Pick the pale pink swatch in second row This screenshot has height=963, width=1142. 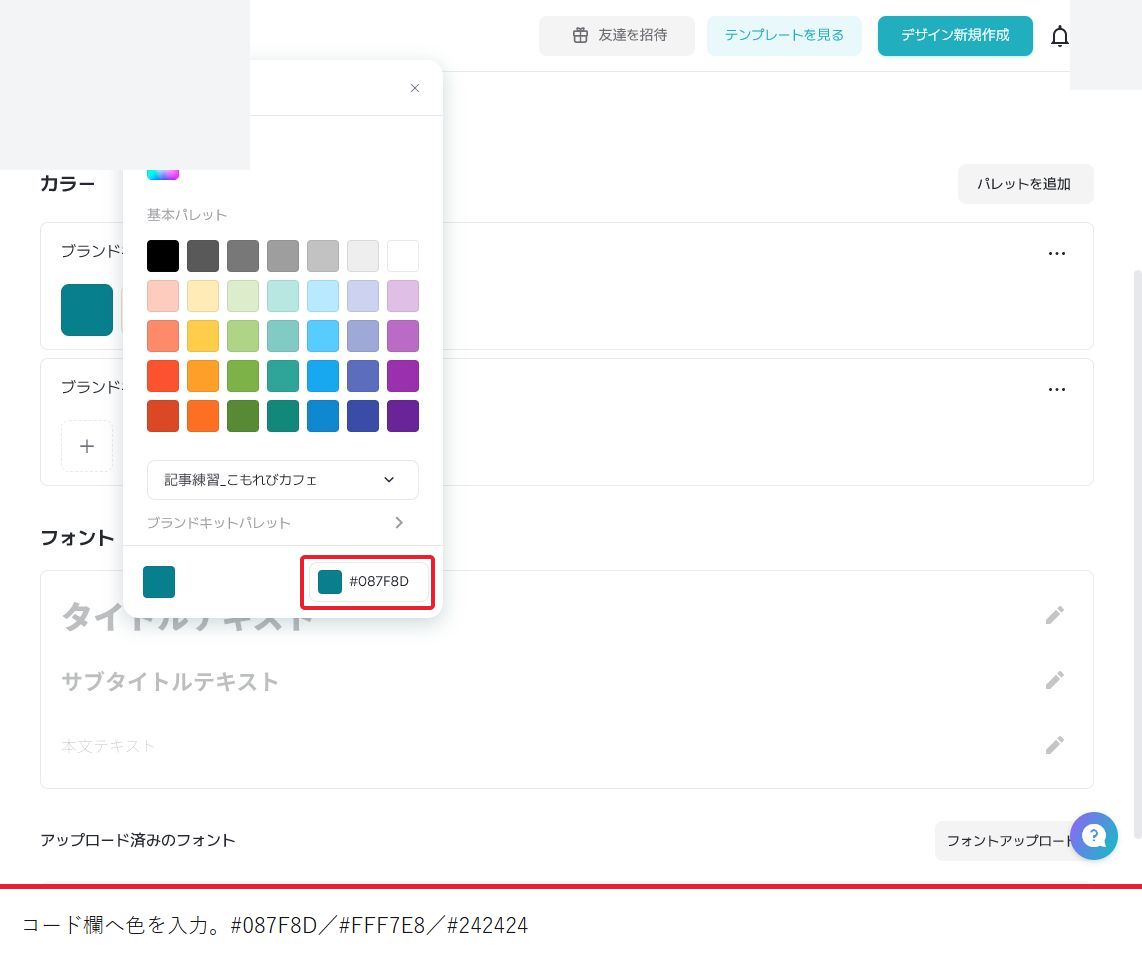(162, 296)
